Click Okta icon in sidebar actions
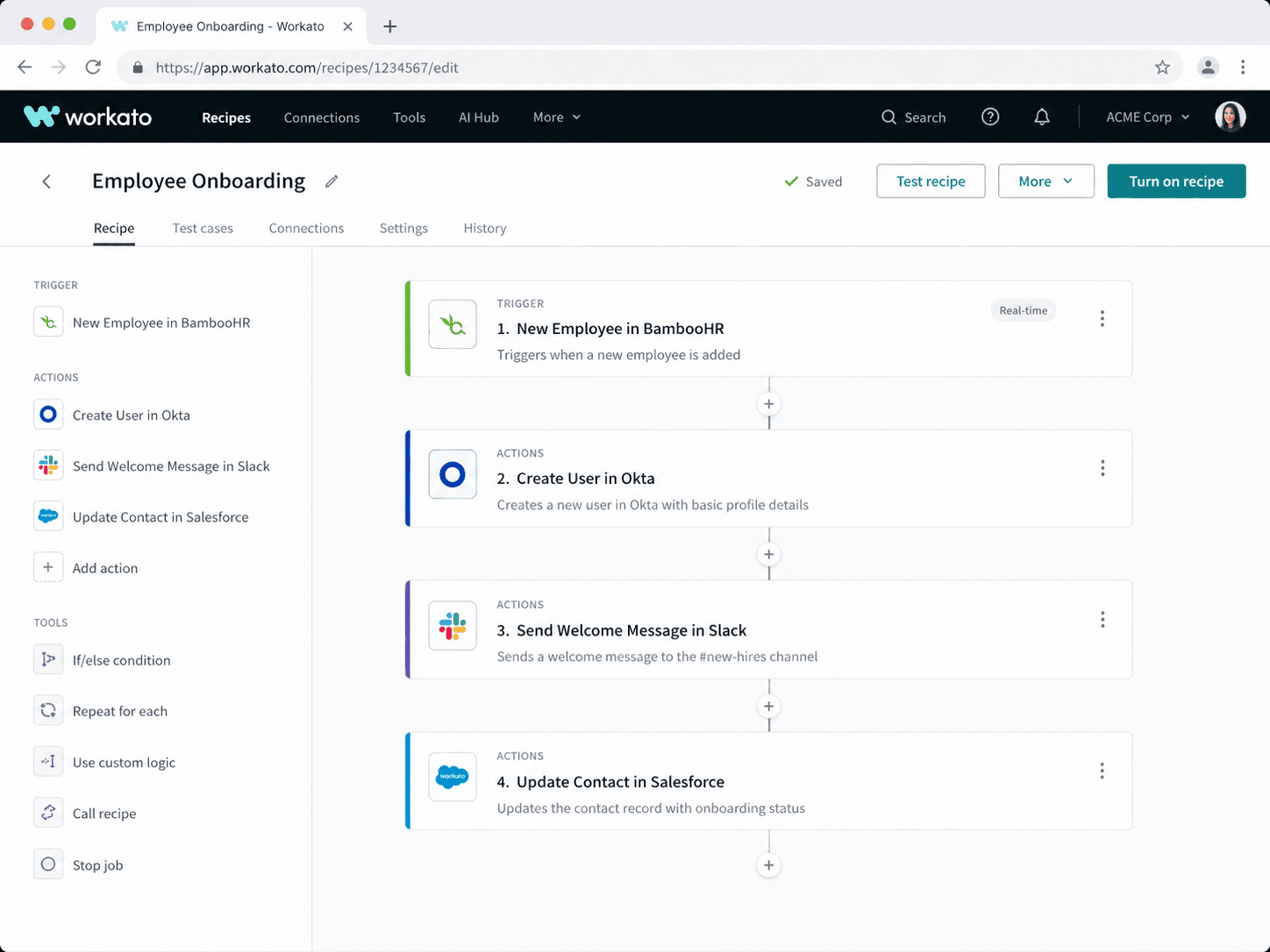This screenshot has height=952, width=1270. [x=48, y=414]
